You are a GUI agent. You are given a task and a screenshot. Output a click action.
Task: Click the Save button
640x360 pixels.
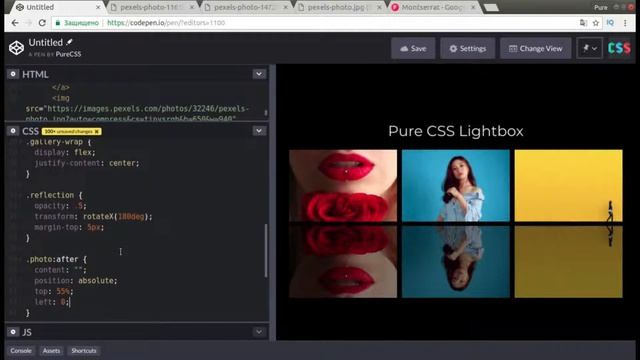413,49
